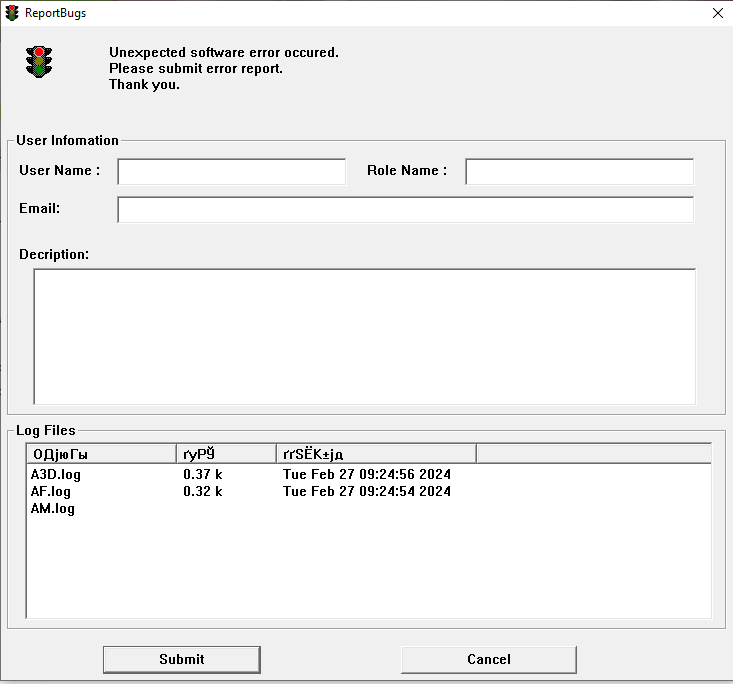Select the AM.log file entry
Image resolution: width=733 pixels, height=684 pixels.
(x=53, y=509)
